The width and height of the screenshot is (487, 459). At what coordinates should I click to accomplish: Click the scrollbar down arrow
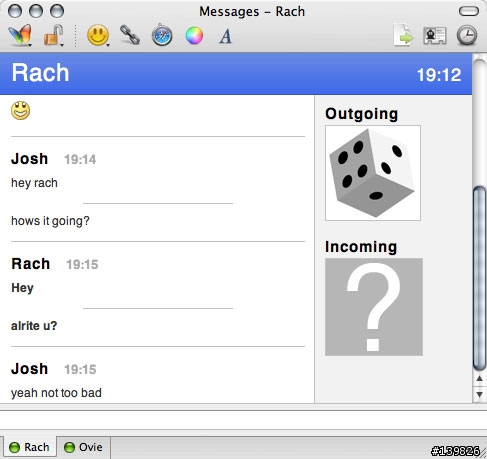coord(480,394)
